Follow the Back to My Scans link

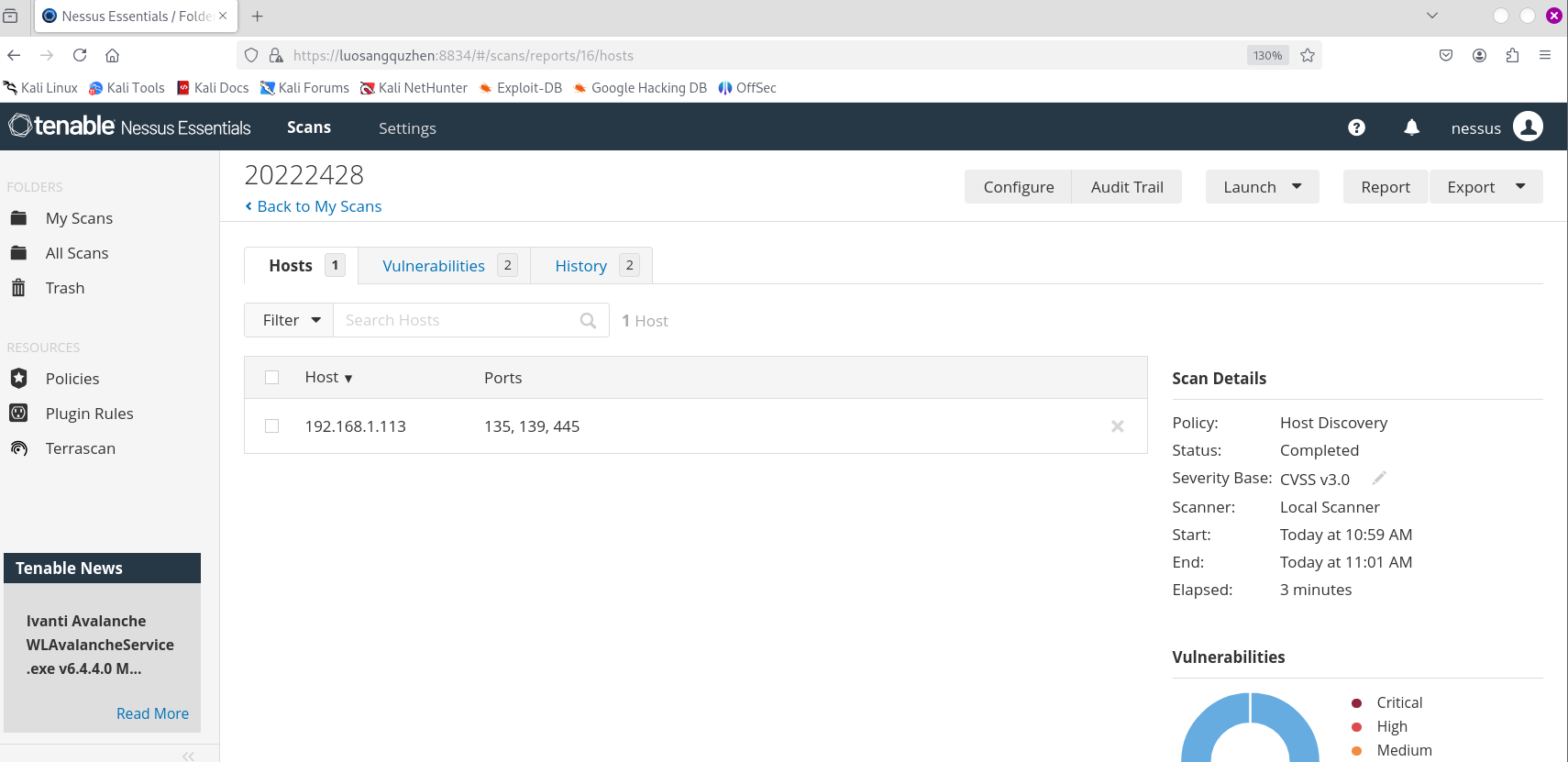[314, 206]
